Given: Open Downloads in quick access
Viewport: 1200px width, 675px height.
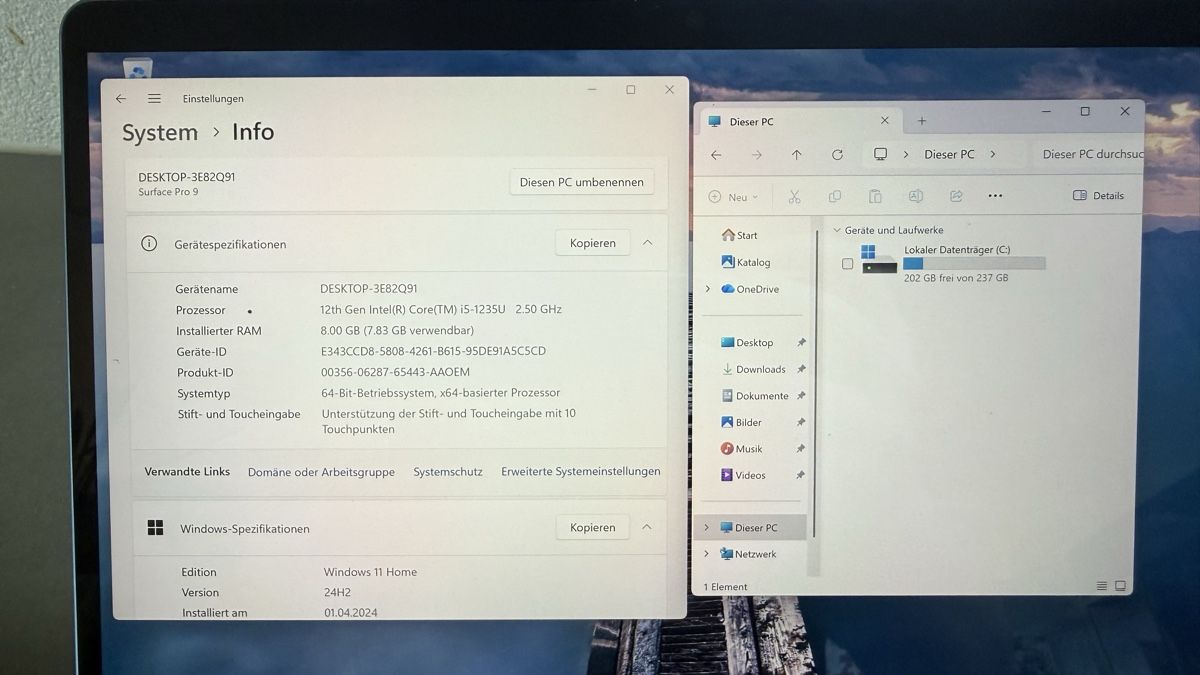Looking at the screenshot, I should pos(756,369).
